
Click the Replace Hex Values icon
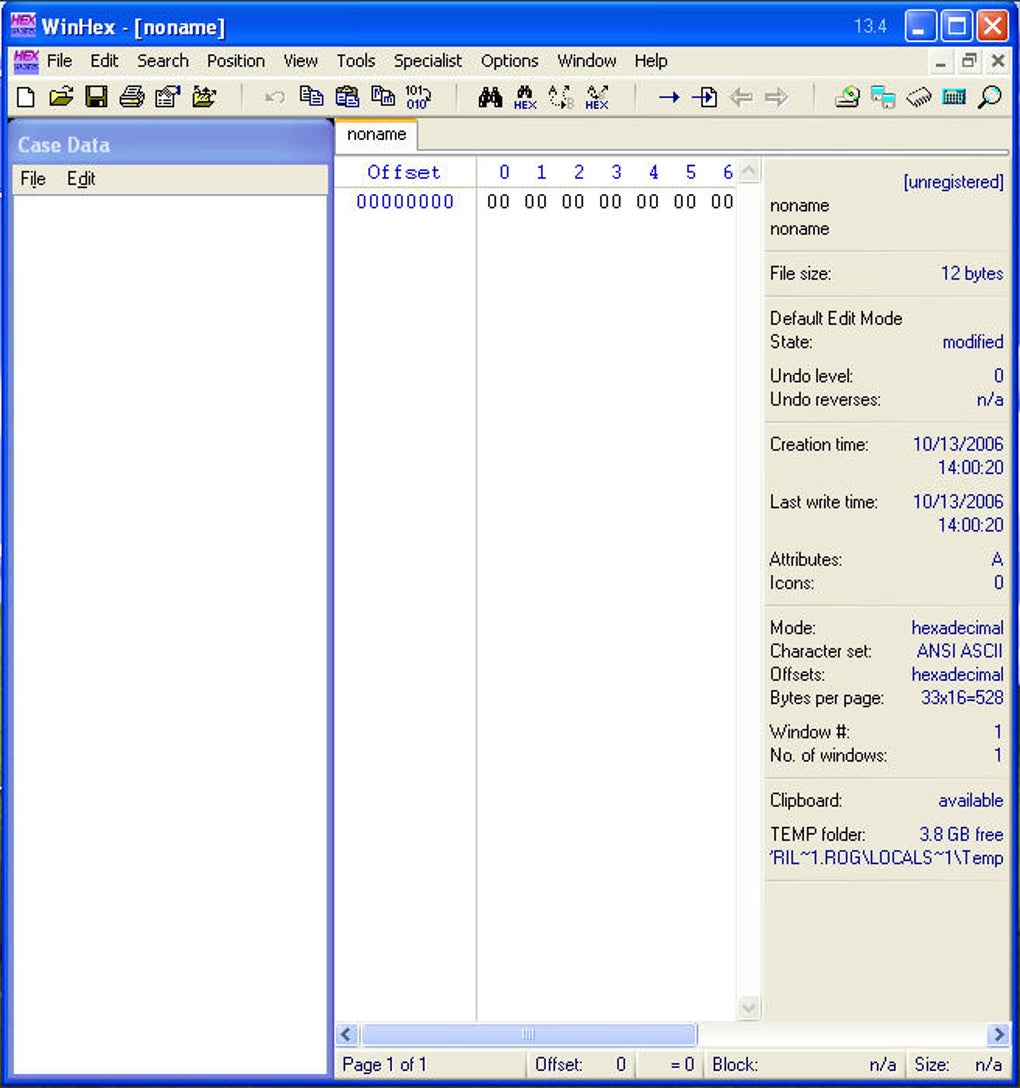click(597, 97)
